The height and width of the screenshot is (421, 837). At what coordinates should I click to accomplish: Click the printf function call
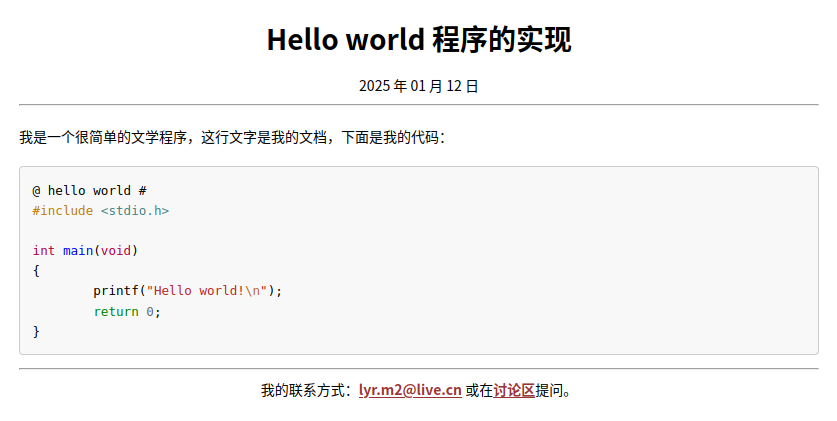tap(116, 291)
